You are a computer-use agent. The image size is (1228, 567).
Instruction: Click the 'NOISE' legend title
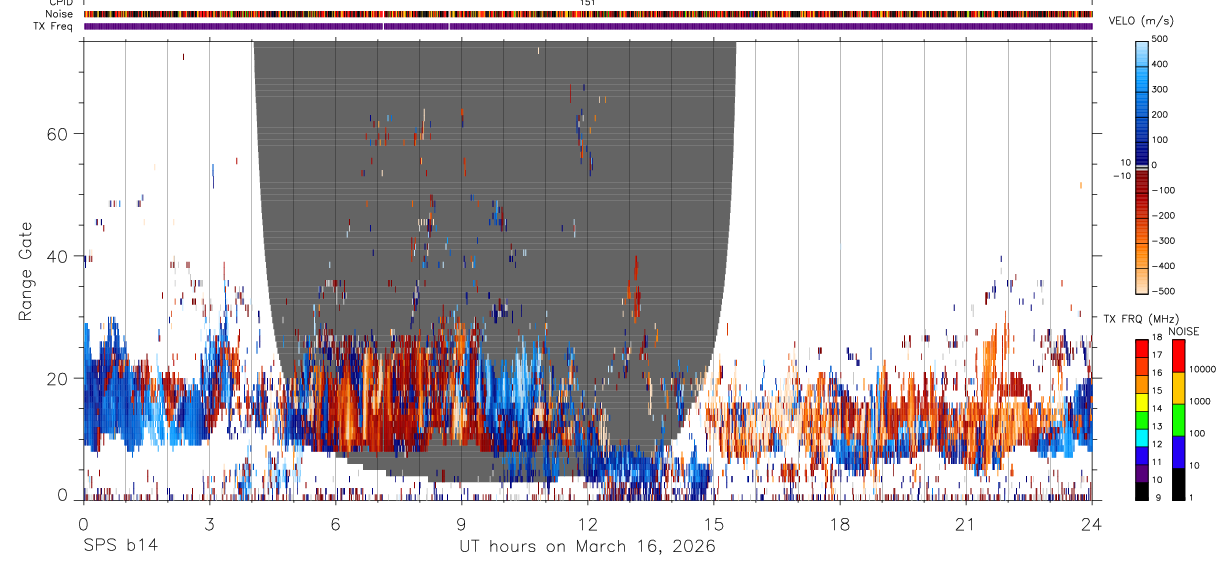point(1184,331)
